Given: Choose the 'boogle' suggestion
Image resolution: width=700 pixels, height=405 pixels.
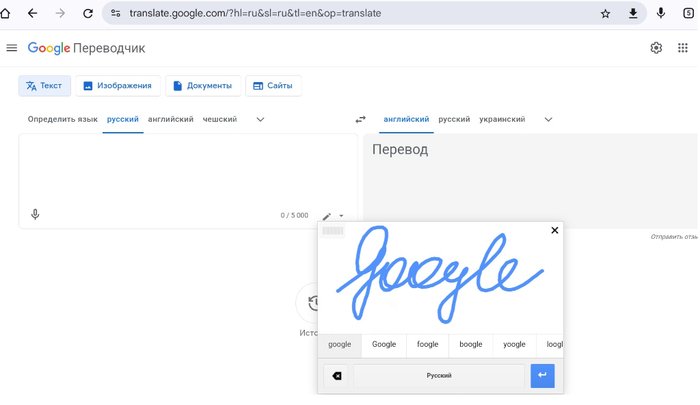Looking at the screenshot, I should point(471,344).
